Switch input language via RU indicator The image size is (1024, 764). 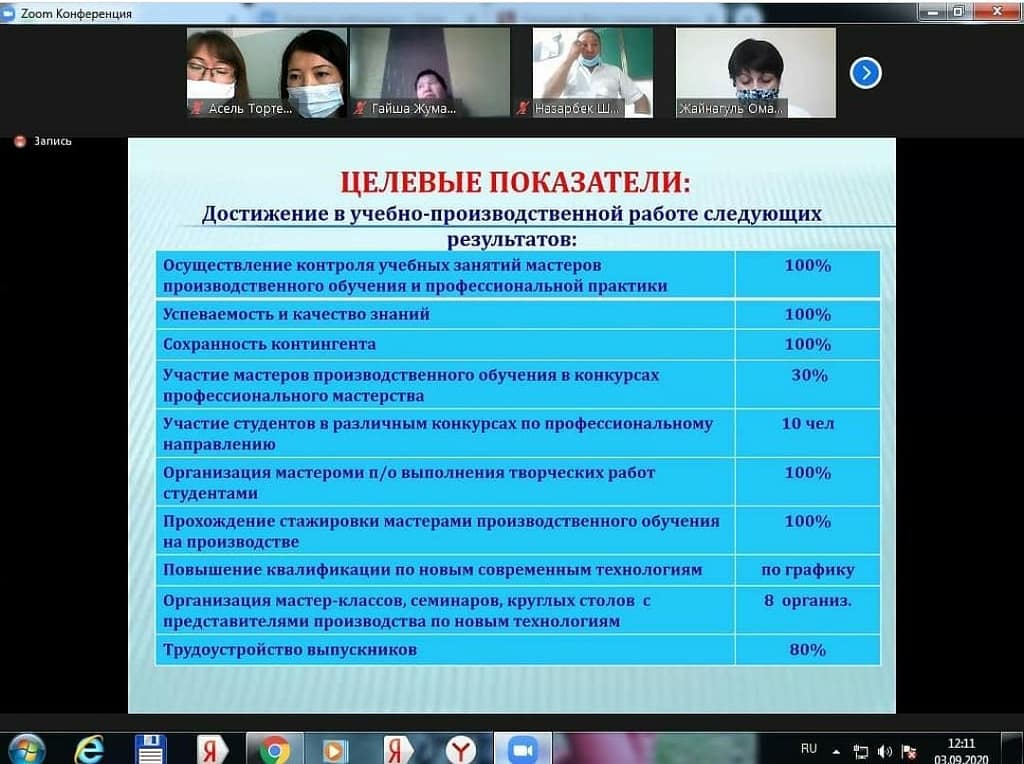click(809, 748)
